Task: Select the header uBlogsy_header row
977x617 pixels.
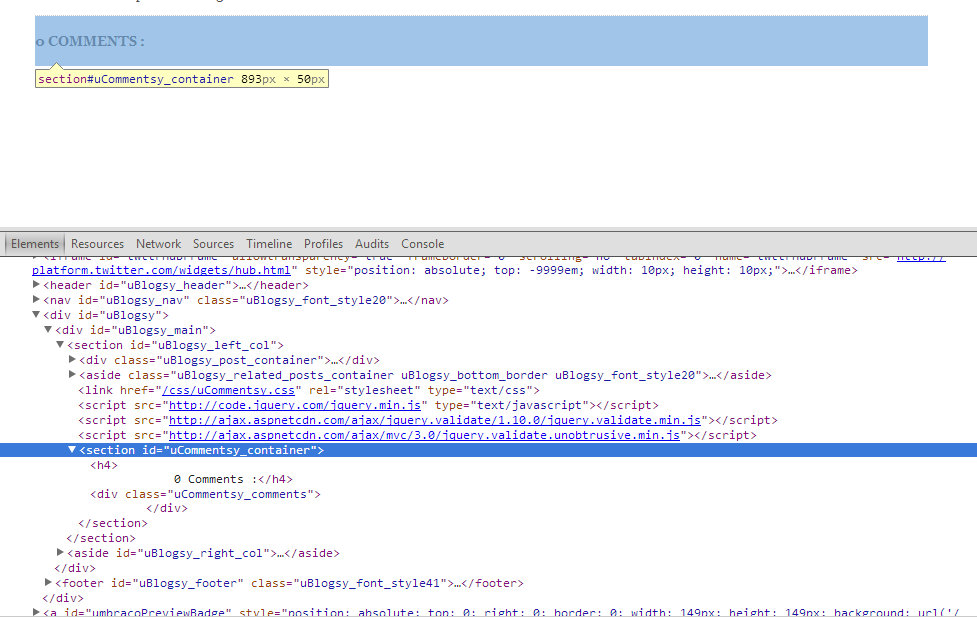Action: click(x=176, y=285)
